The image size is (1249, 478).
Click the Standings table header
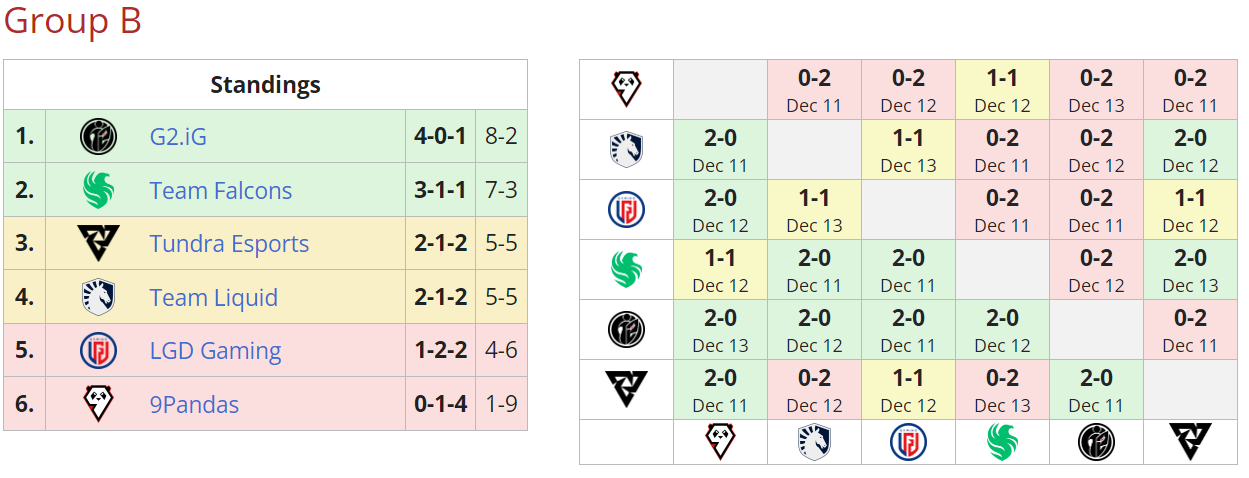265,85
